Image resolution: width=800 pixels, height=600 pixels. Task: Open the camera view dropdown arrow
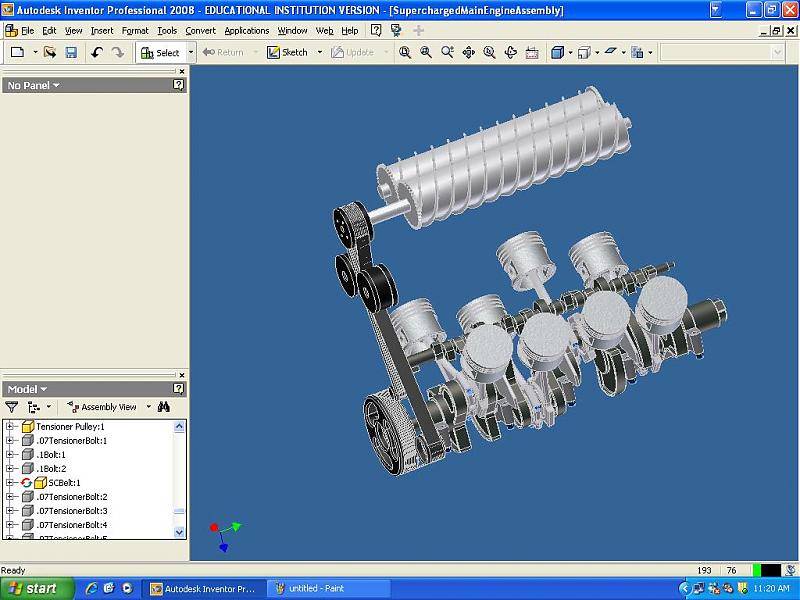597,52
